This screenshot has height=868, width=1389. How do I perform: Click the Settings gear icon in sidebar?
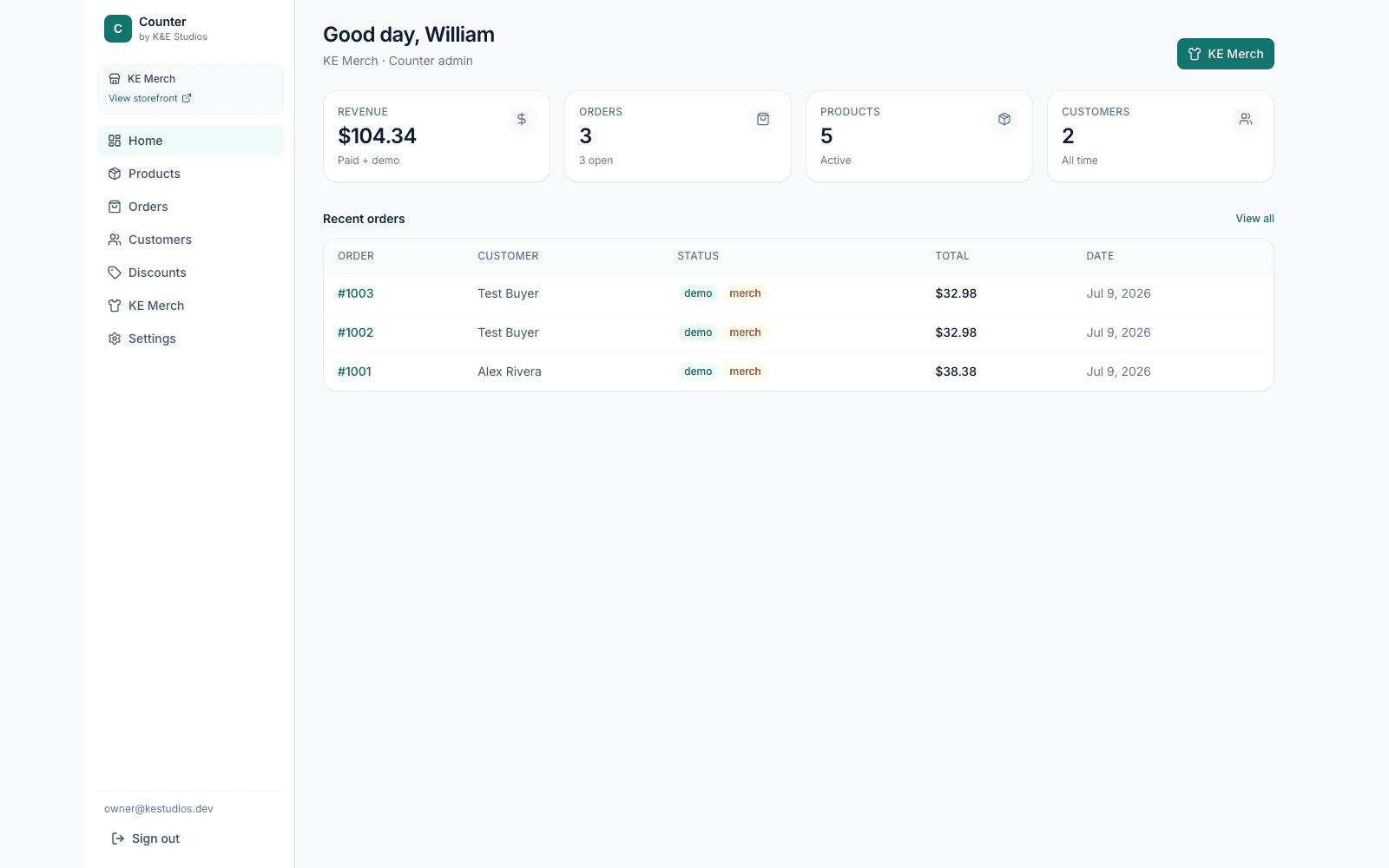coord(115,339)
